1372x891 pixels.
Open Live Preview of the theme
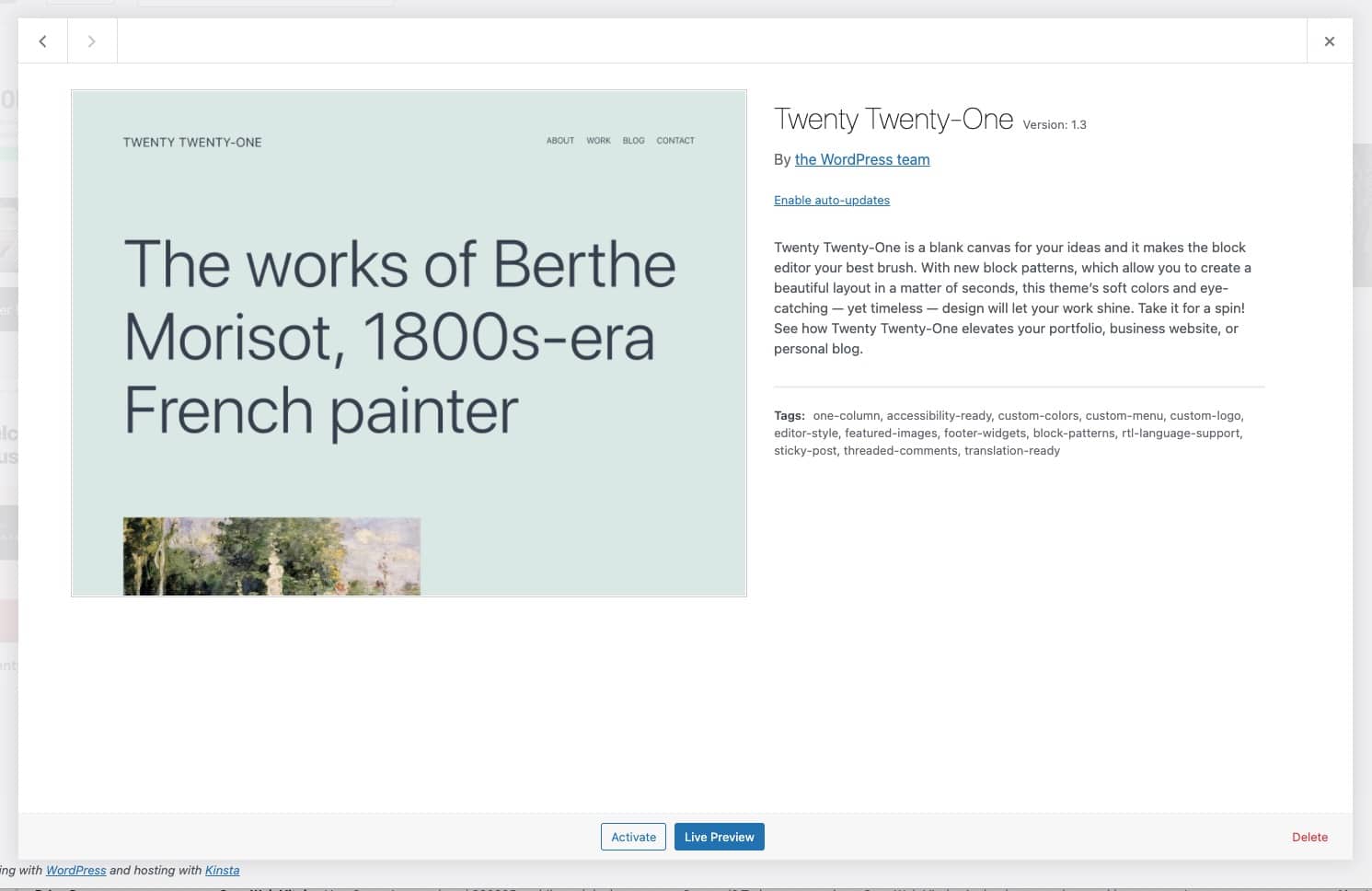coord(719,836)
